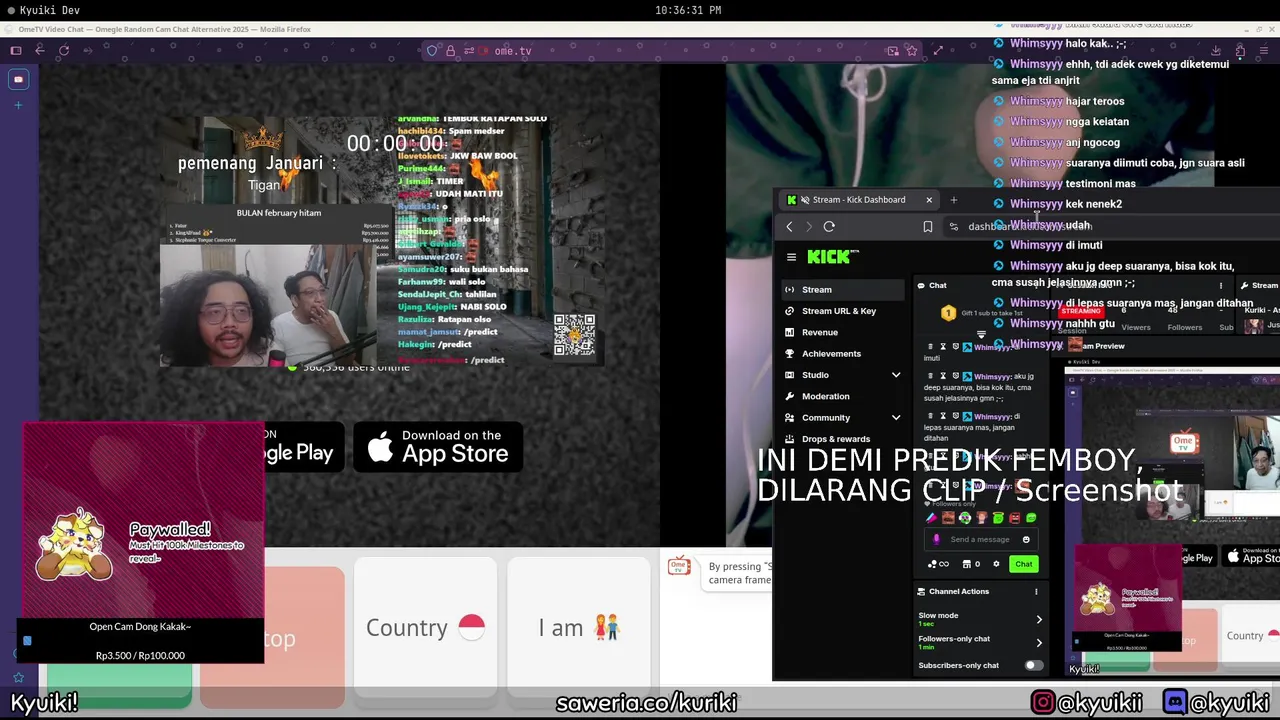Open Channel Actions three-dot menu

tap(1036, 592)
